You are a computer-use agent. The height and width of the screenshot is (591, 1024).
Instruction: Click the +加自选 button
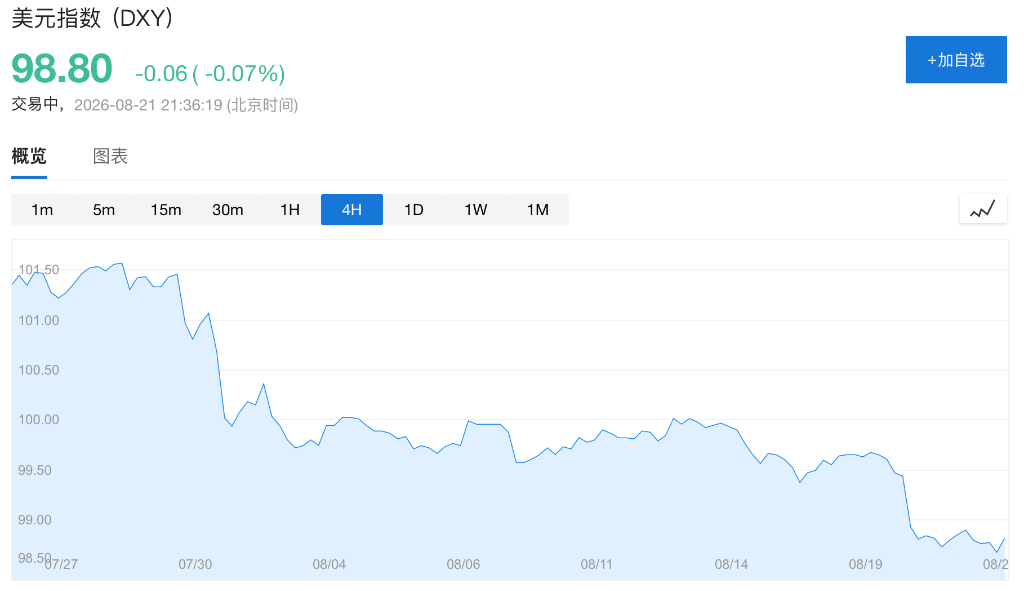956,59
